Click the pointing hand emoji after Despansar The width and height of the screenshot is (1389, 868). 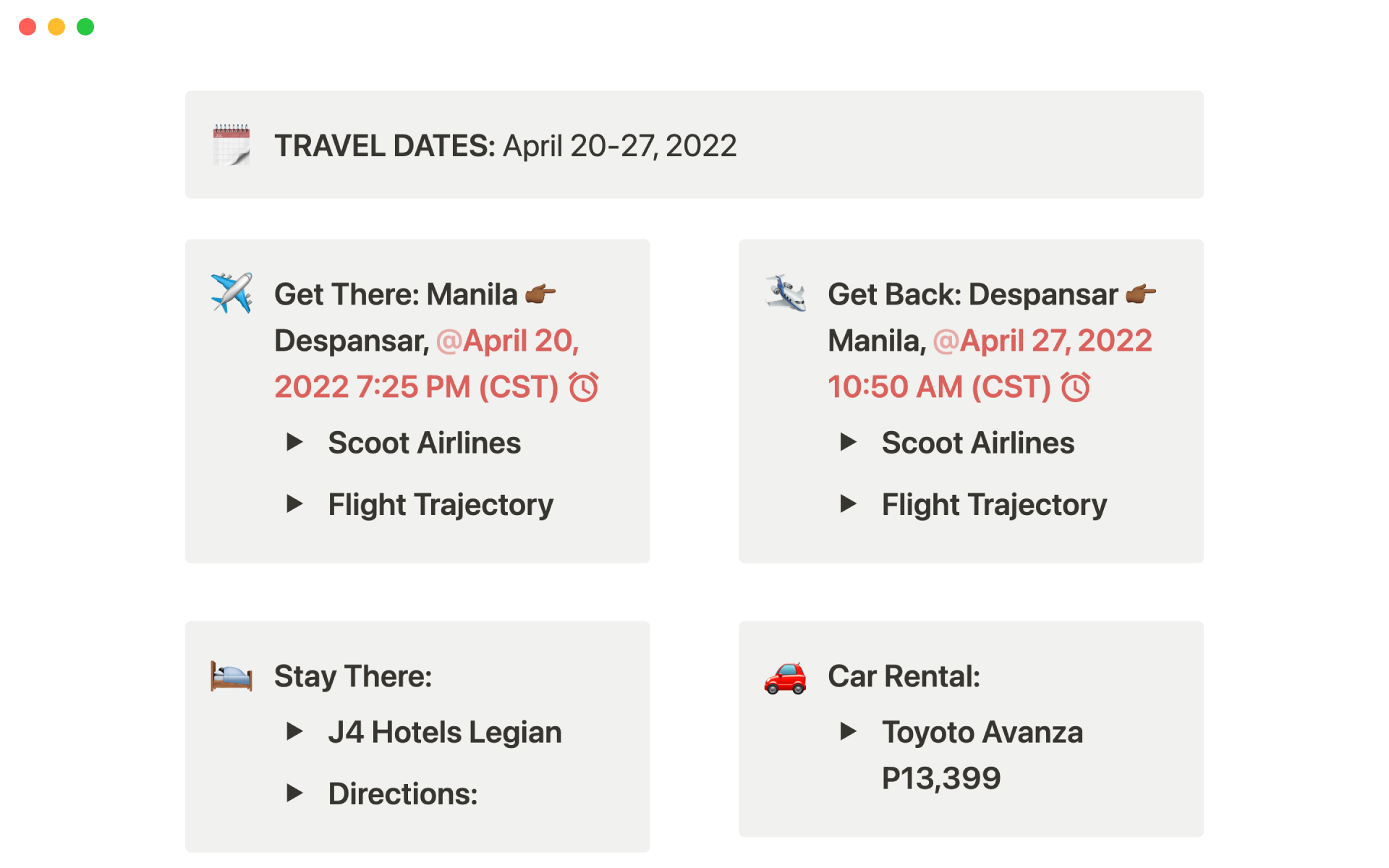coord(1141,294)
